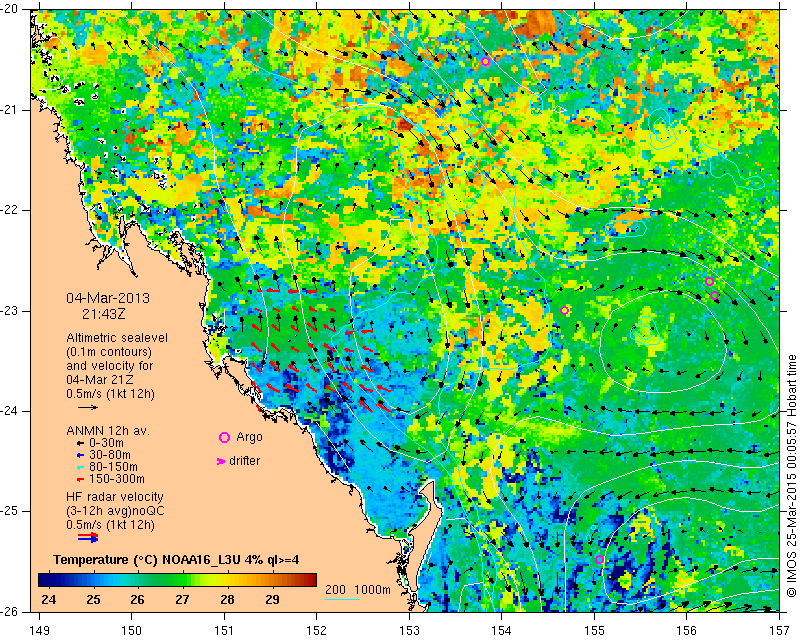Screen dimensions: 800x640
Task: Click the cyan 200m isobath legend line
Action: [x=342, y=600]
